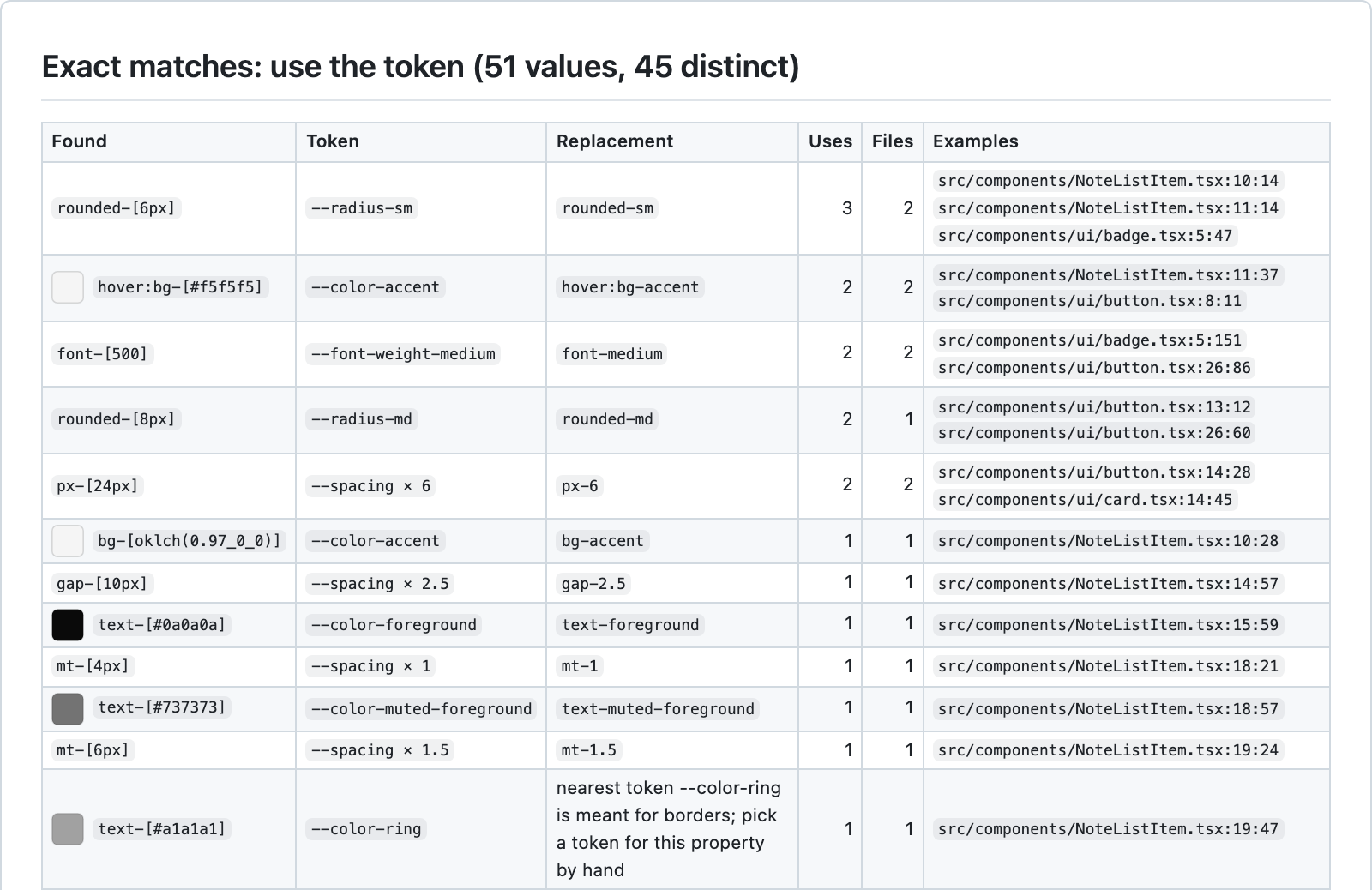1372x890 pixels.
Task: Select the --font-weight-medium token
Action: [x=403, y=354]
